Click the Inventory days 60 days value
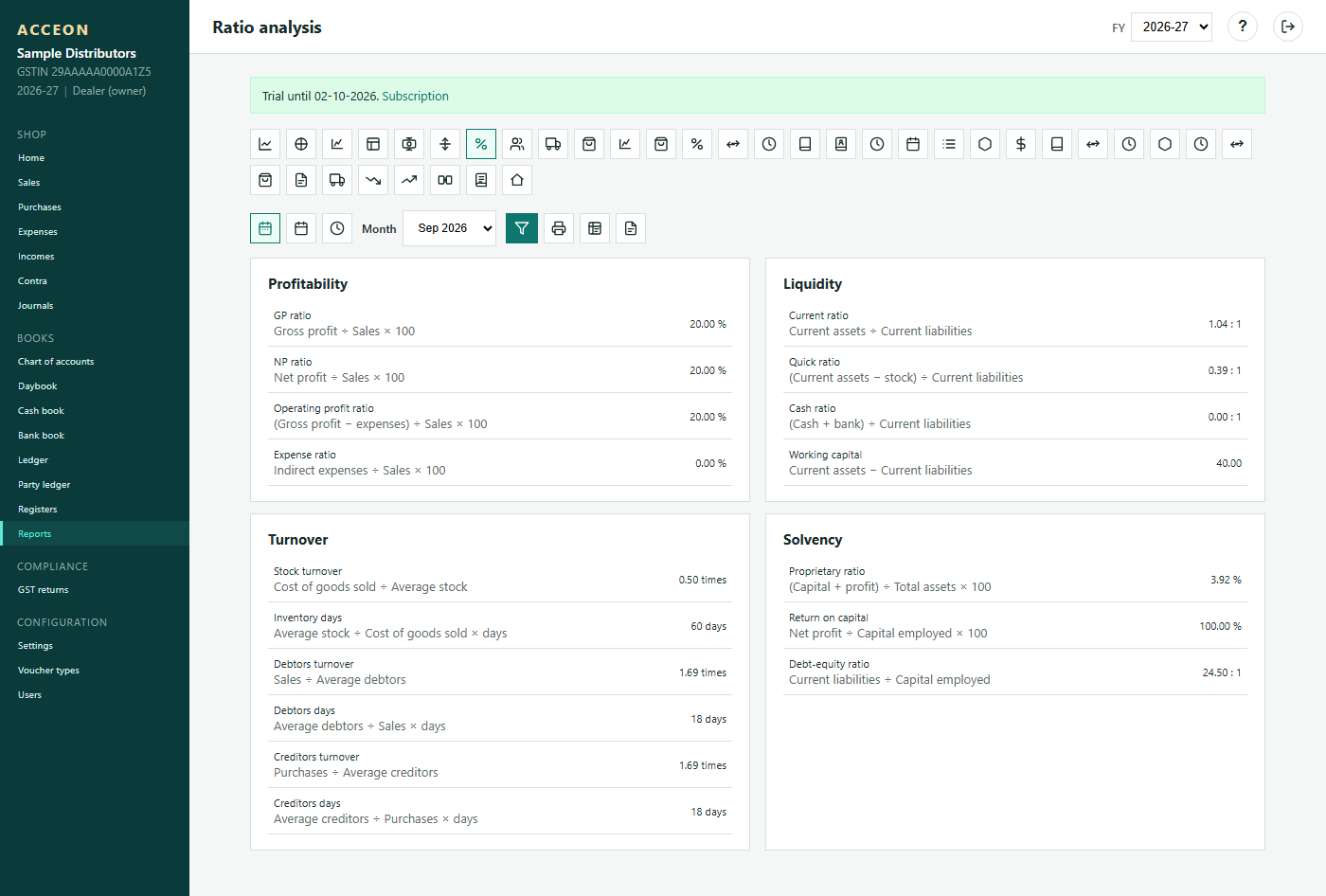1326x896 pixels. [x=708, y=626]
